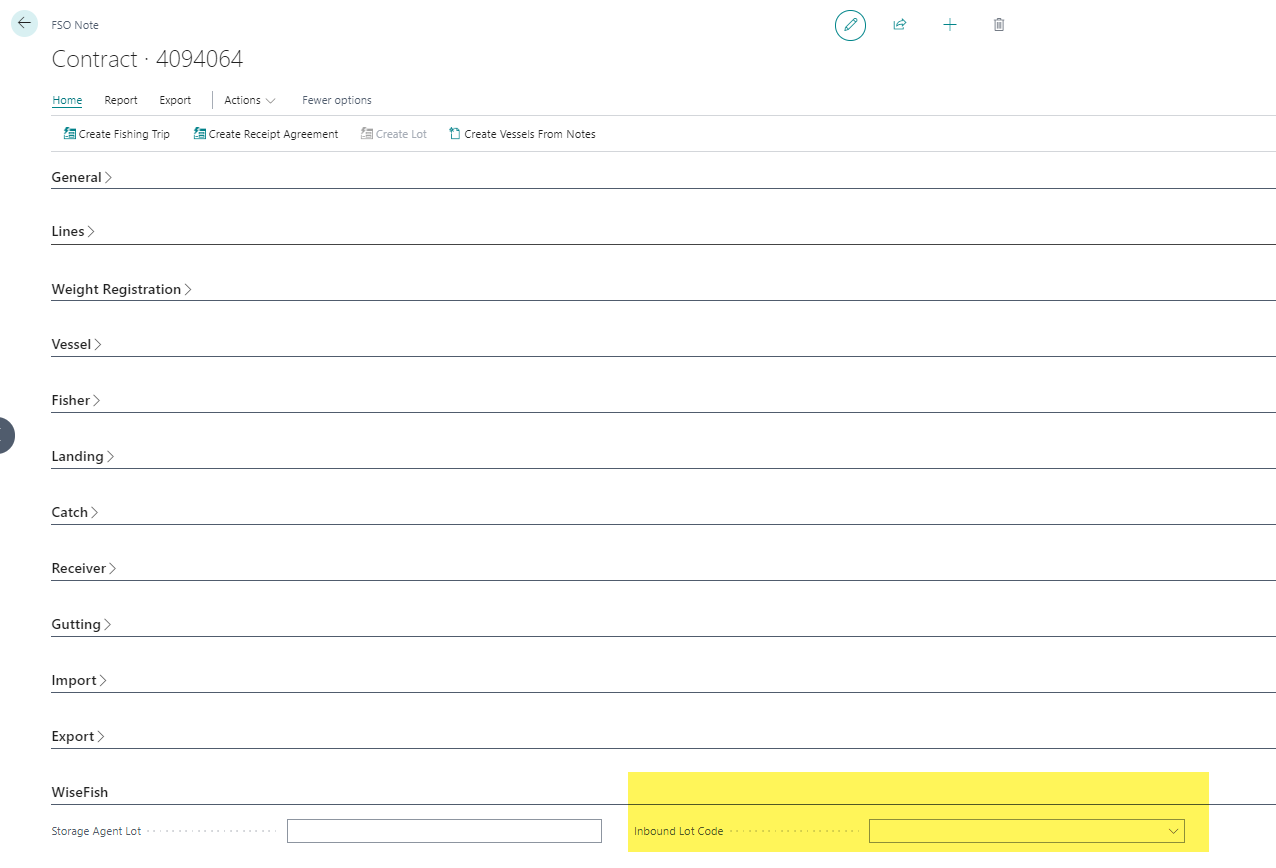Open the Export menu tab
The width and height of the screenshot is (1276, 868).
(175, 100)
